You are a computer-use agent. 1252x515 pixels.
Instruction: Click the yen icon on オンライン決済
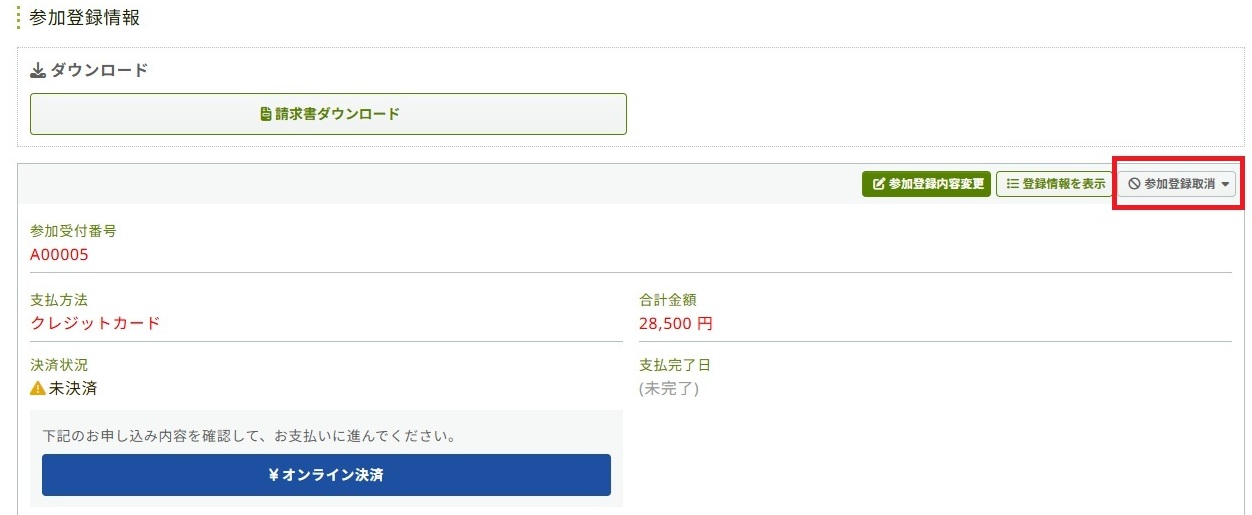click(273, 476)
